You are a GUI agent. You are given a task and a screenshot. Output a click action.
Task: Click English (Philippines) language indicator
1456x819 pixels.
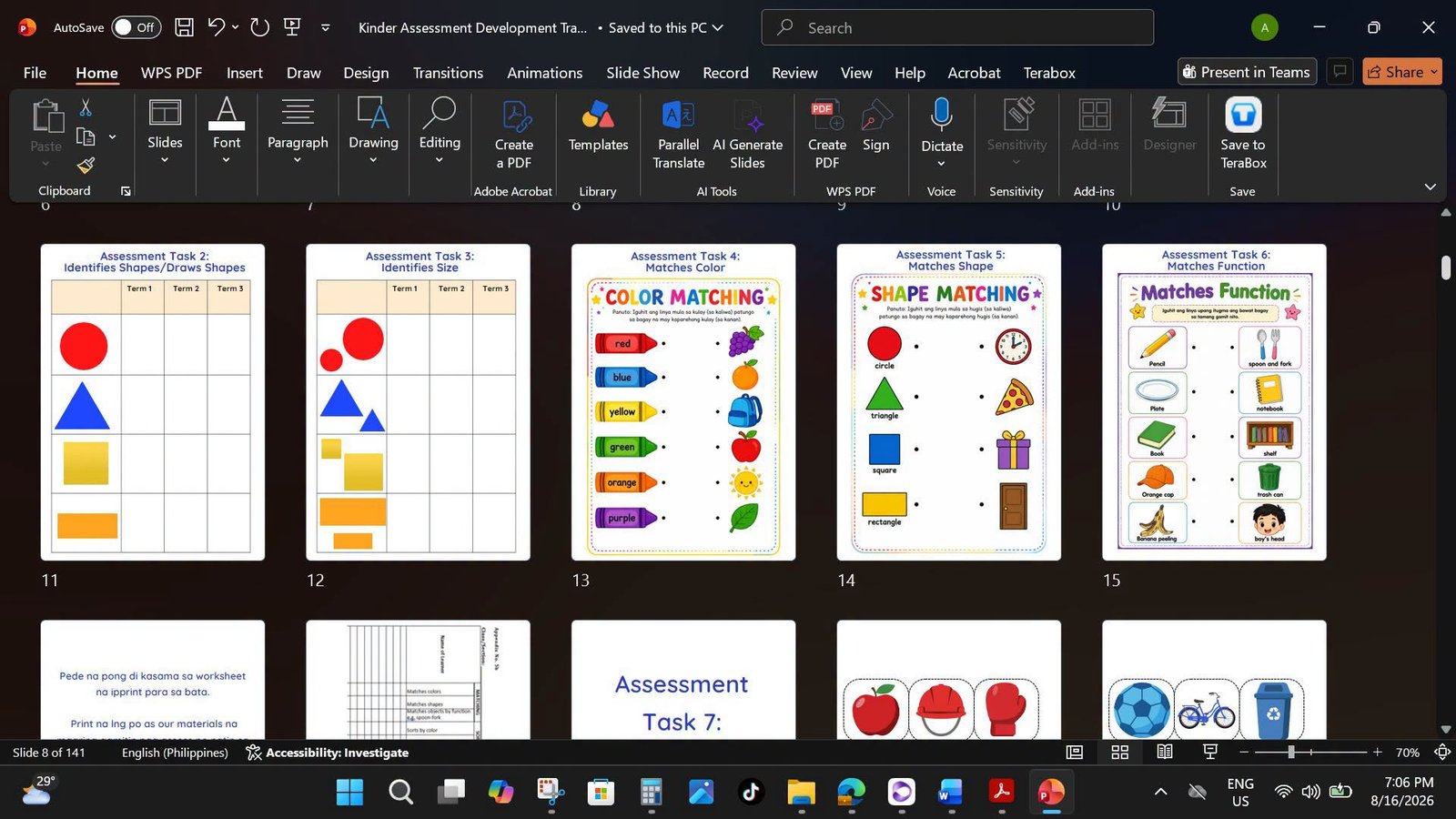coord(175,753)
